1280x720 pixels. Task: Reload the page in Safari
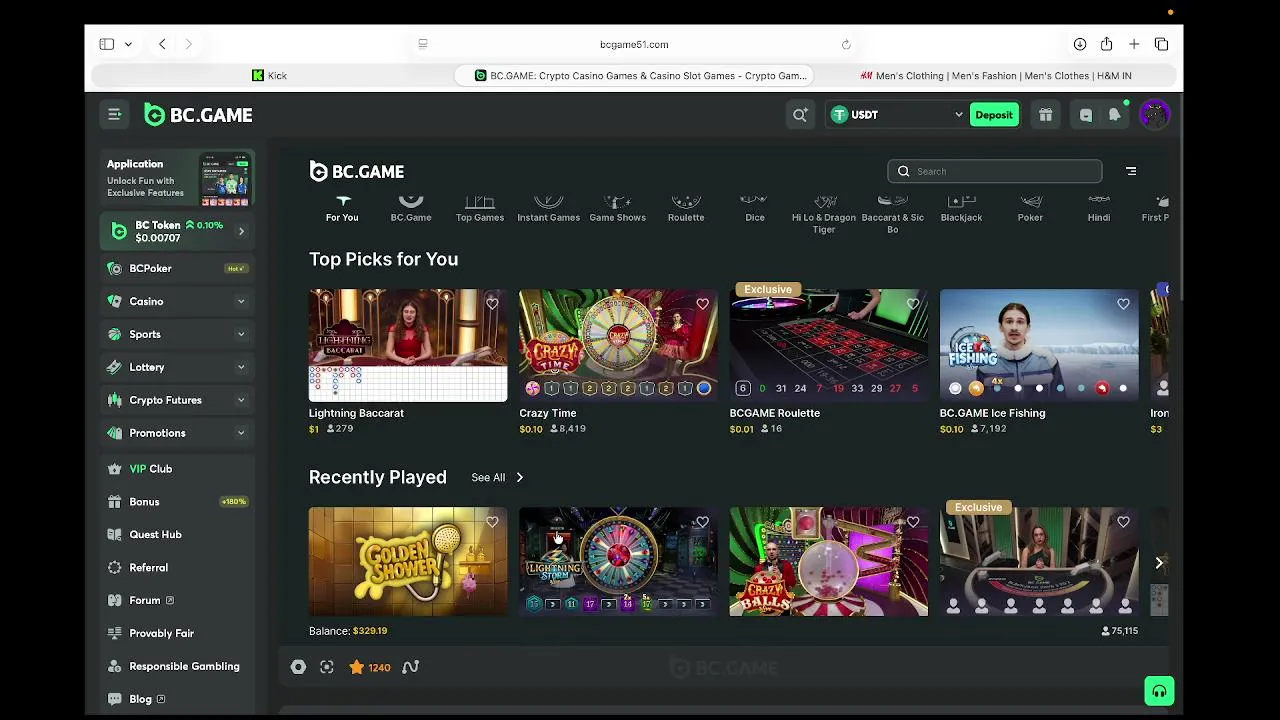(x=846, y=44)
